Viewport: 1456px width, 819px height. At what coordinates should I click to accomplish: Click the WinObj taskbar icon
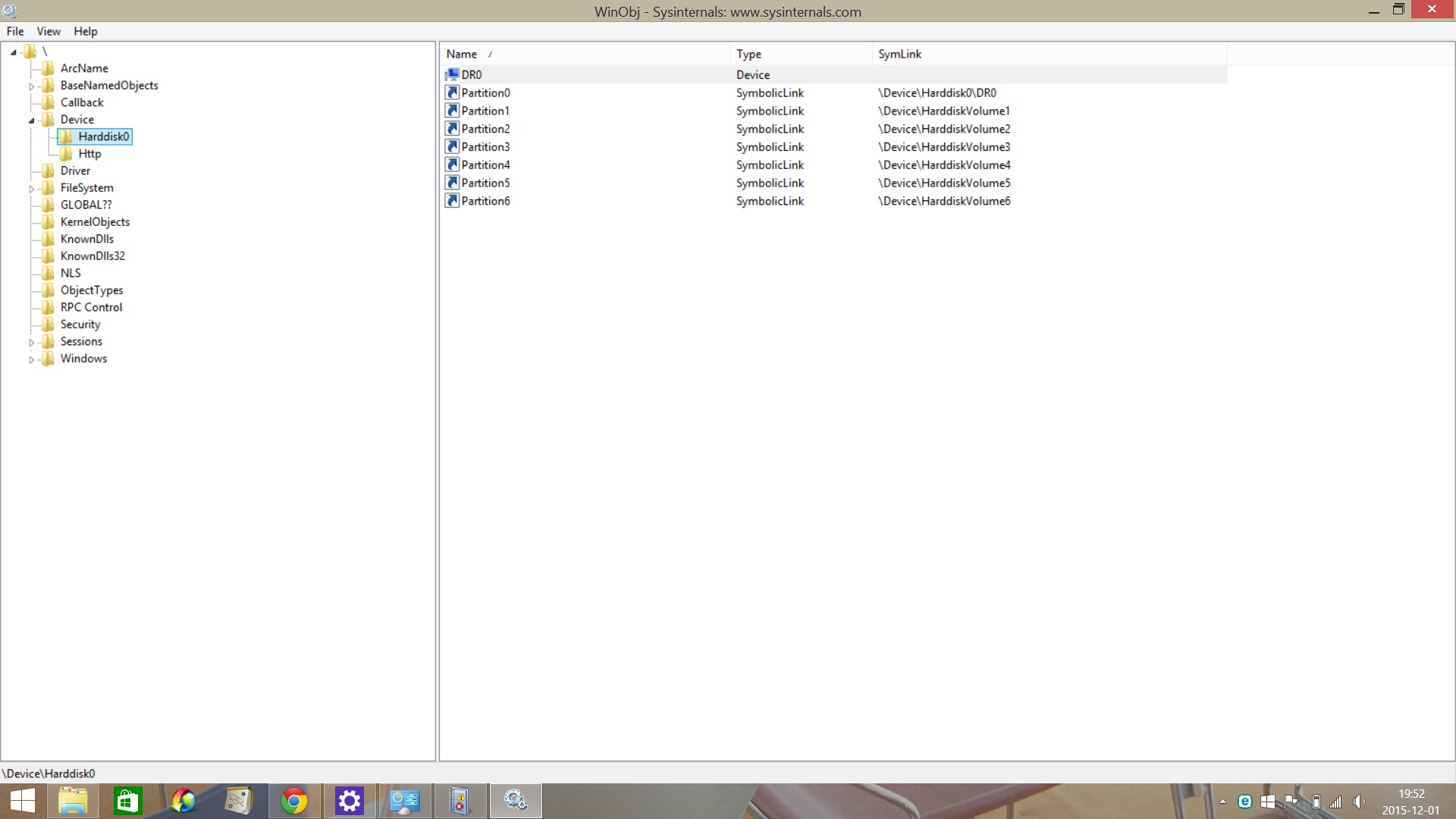pyautogui.click(x=516, y=801)
